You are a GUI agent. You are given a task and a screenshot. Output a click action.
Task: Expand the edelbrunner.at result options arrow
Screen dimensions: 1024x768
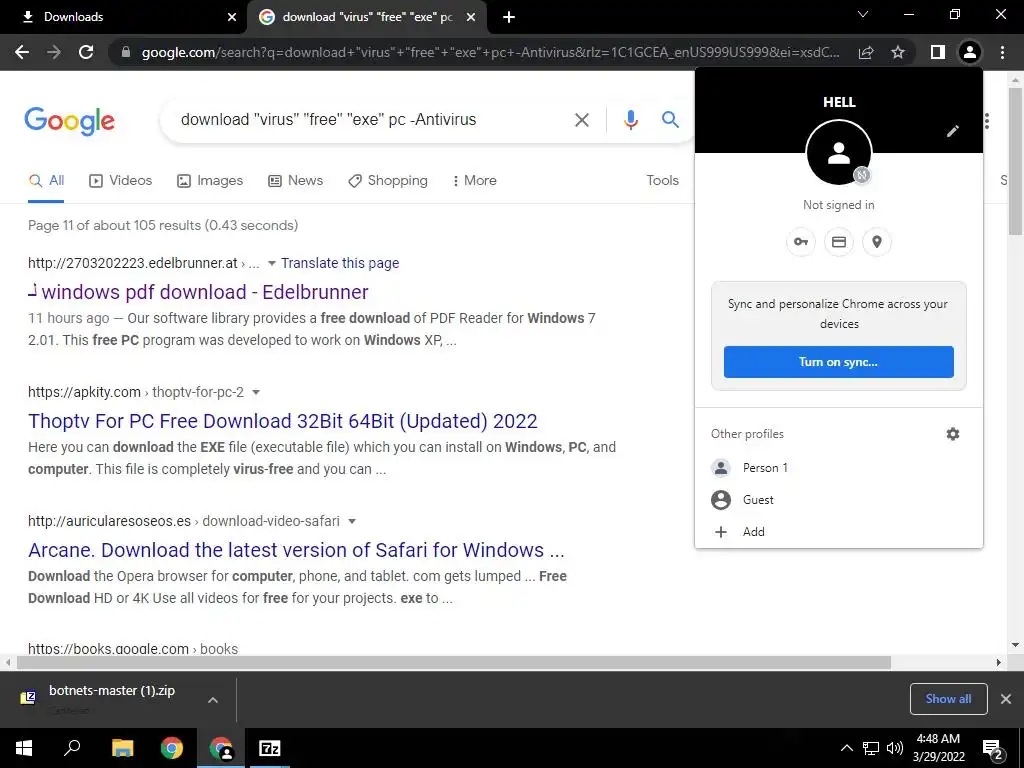coord(272,263)
